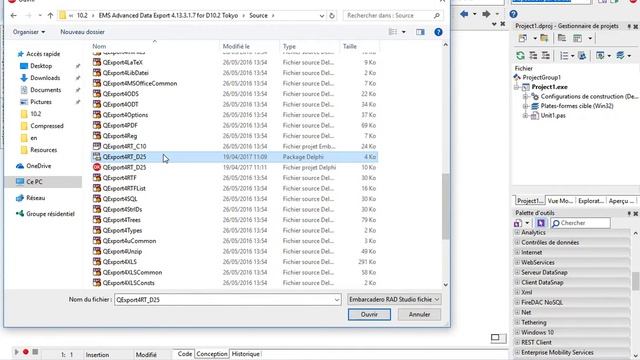Select Réseau in sidebar
The image size is (640, 360).
[x=36, y=198]
